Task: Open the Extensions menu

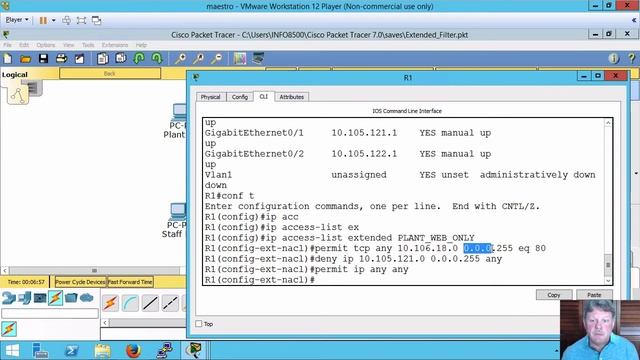Action: tap(115, 45)
